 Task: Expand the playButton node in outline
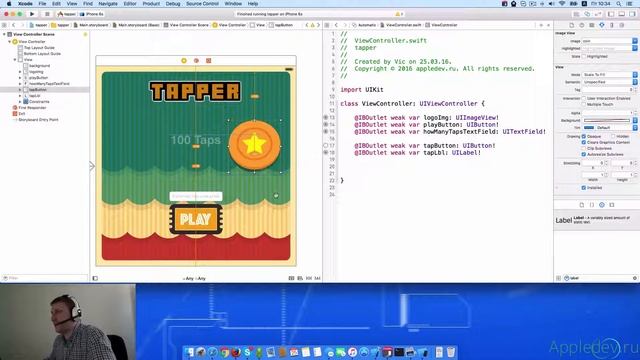20,78
